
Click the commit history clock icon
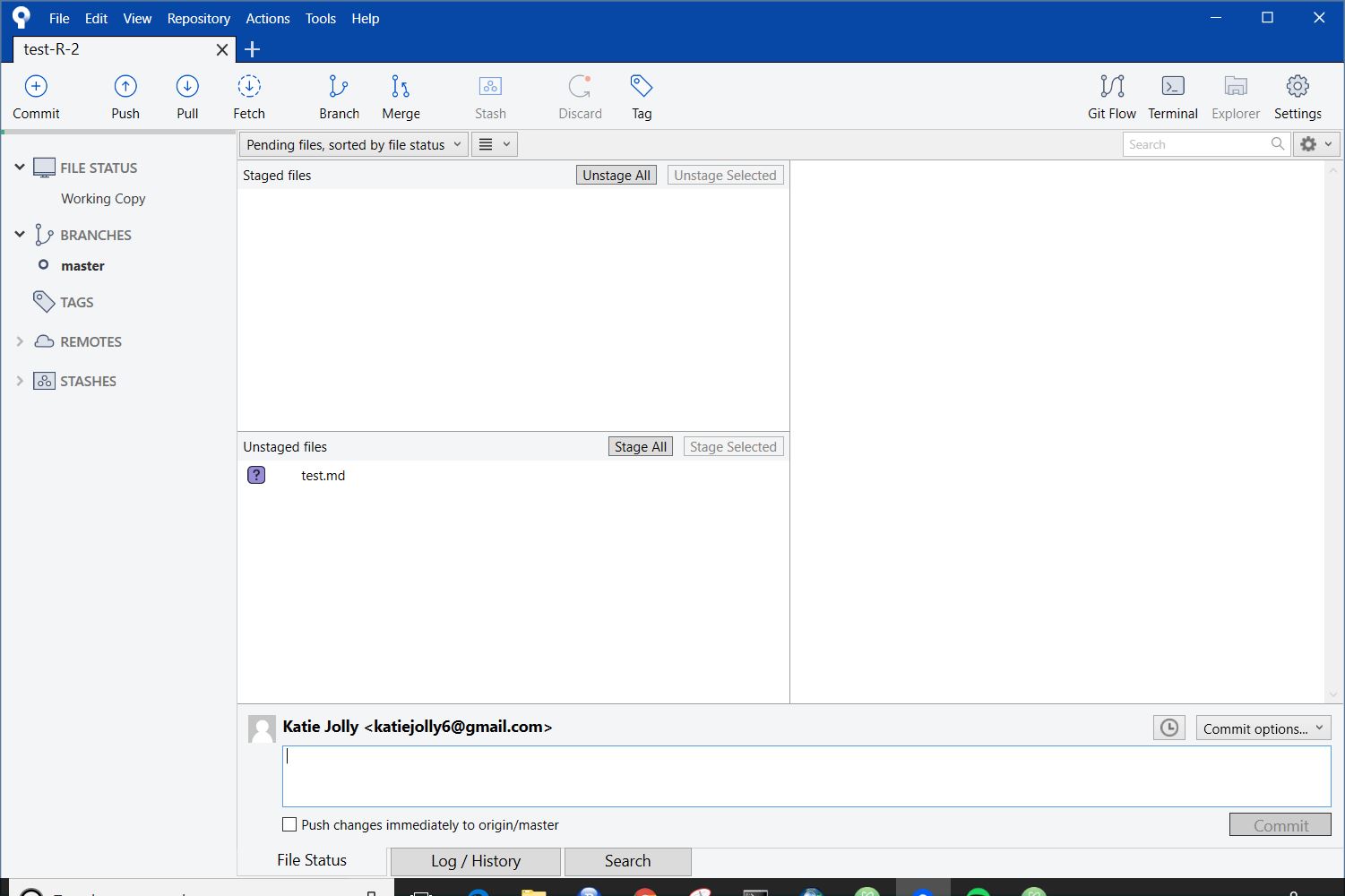click(1169, 728)
